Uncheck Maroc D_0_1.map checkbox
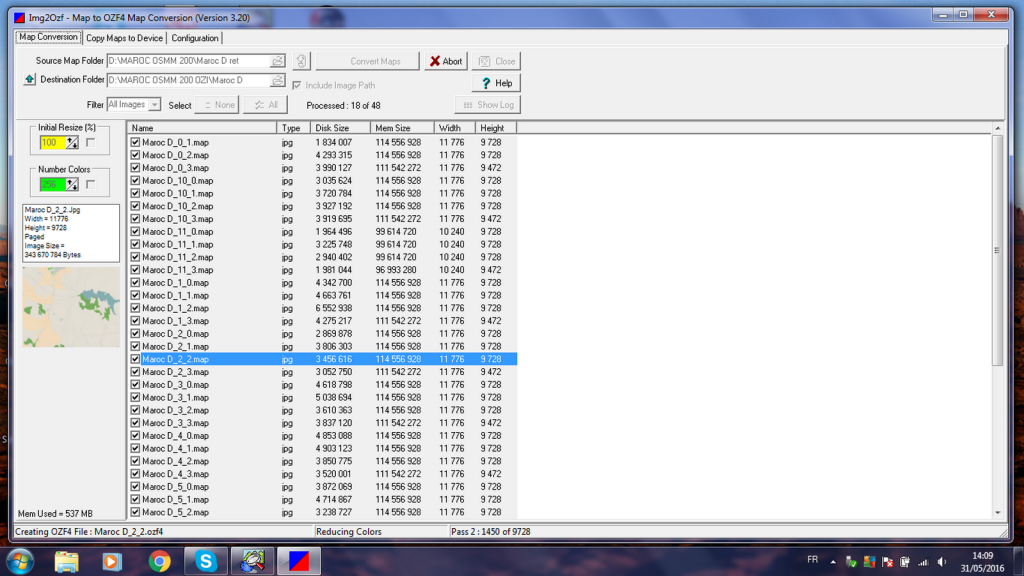The width and height of the screenshot is (1024, 576). pyautogui.click(x=135, y=142)
